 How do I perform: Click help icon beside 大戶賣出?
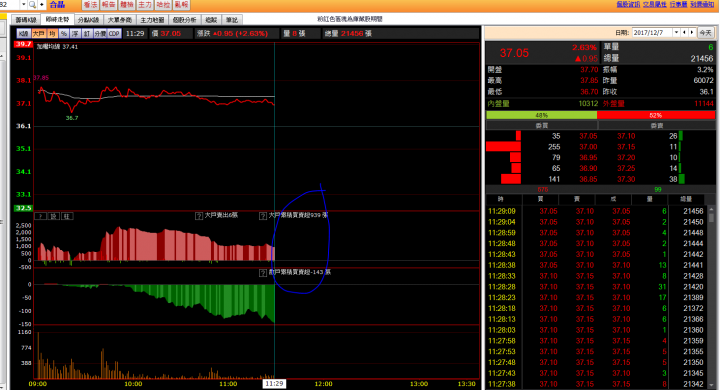(199, 216)
